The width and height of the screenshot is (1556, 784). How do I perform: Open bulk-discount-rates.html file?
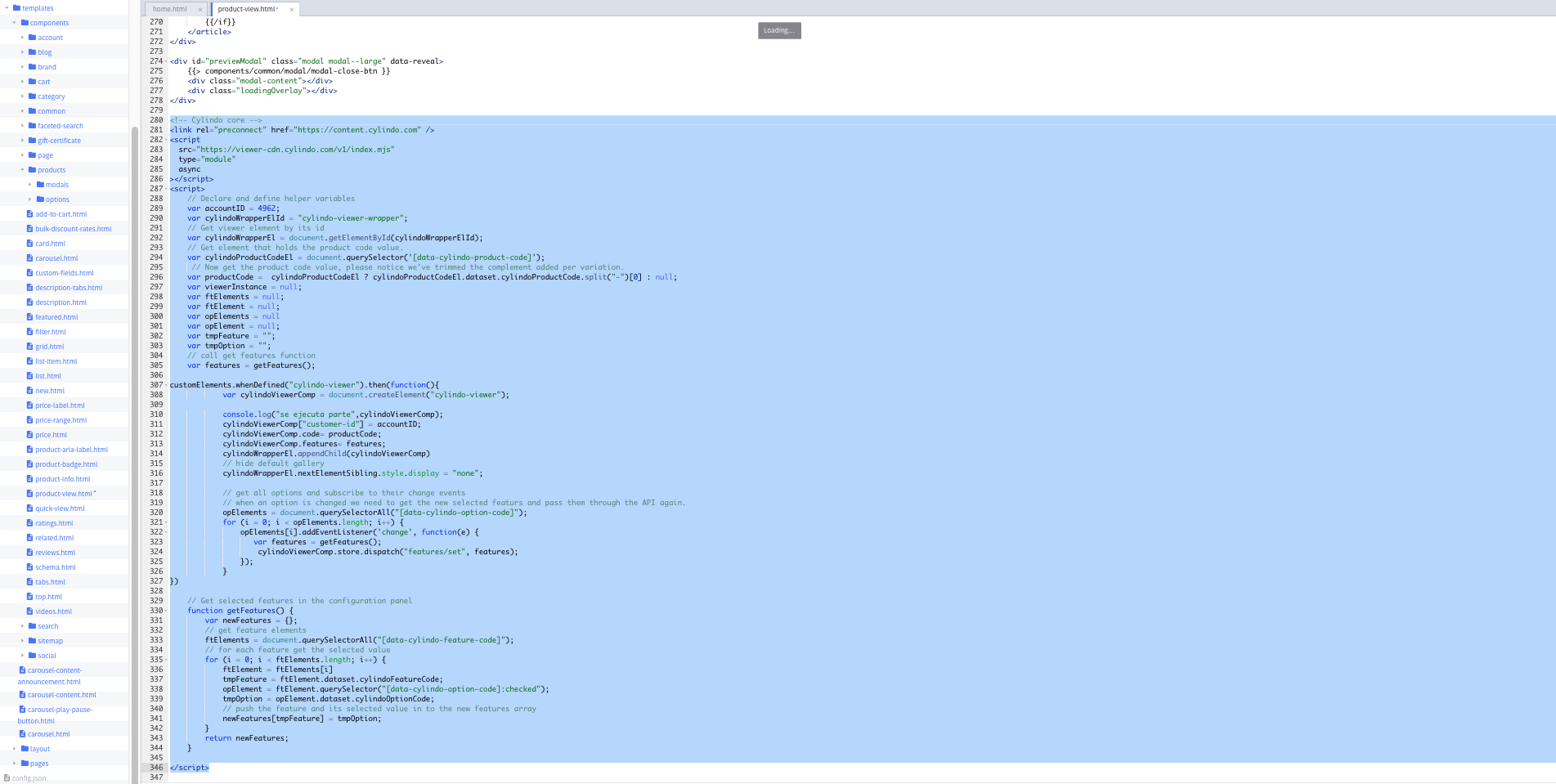coord(74,229)
